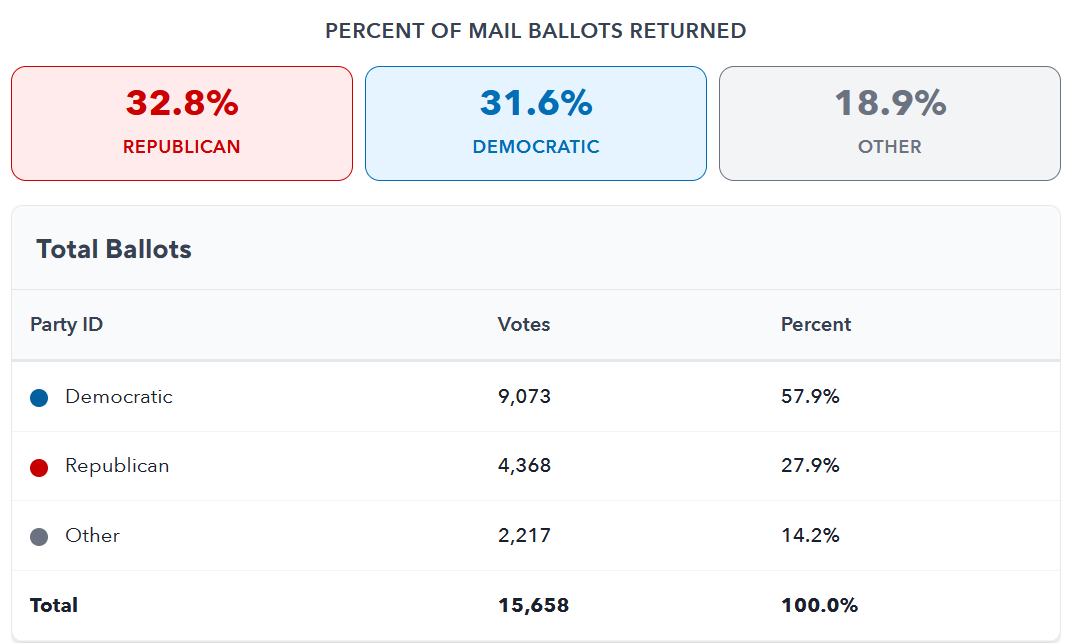Select the Other 18.9% card
1068x643 pixels.
tap(889, 123)
